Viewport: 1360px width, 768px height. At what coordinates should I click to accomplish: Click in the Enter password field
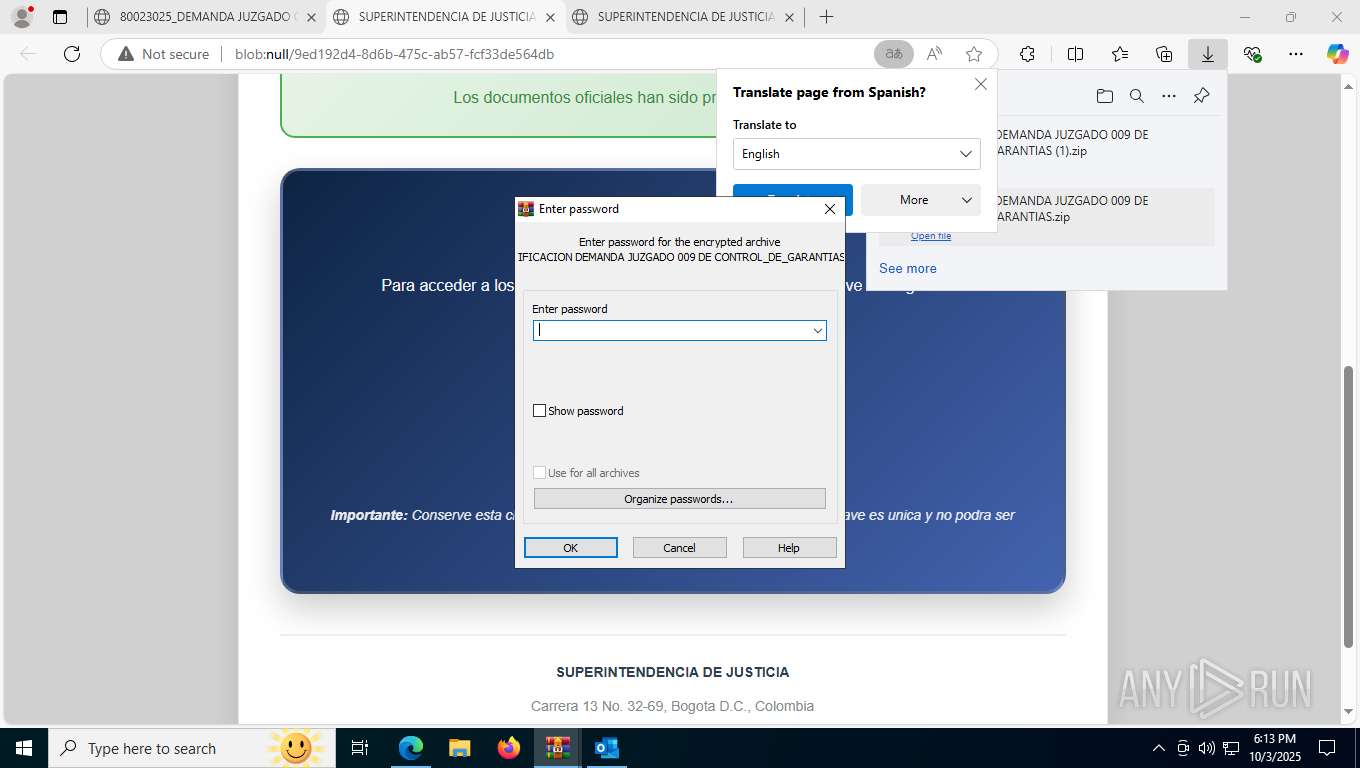pos(680,330)
